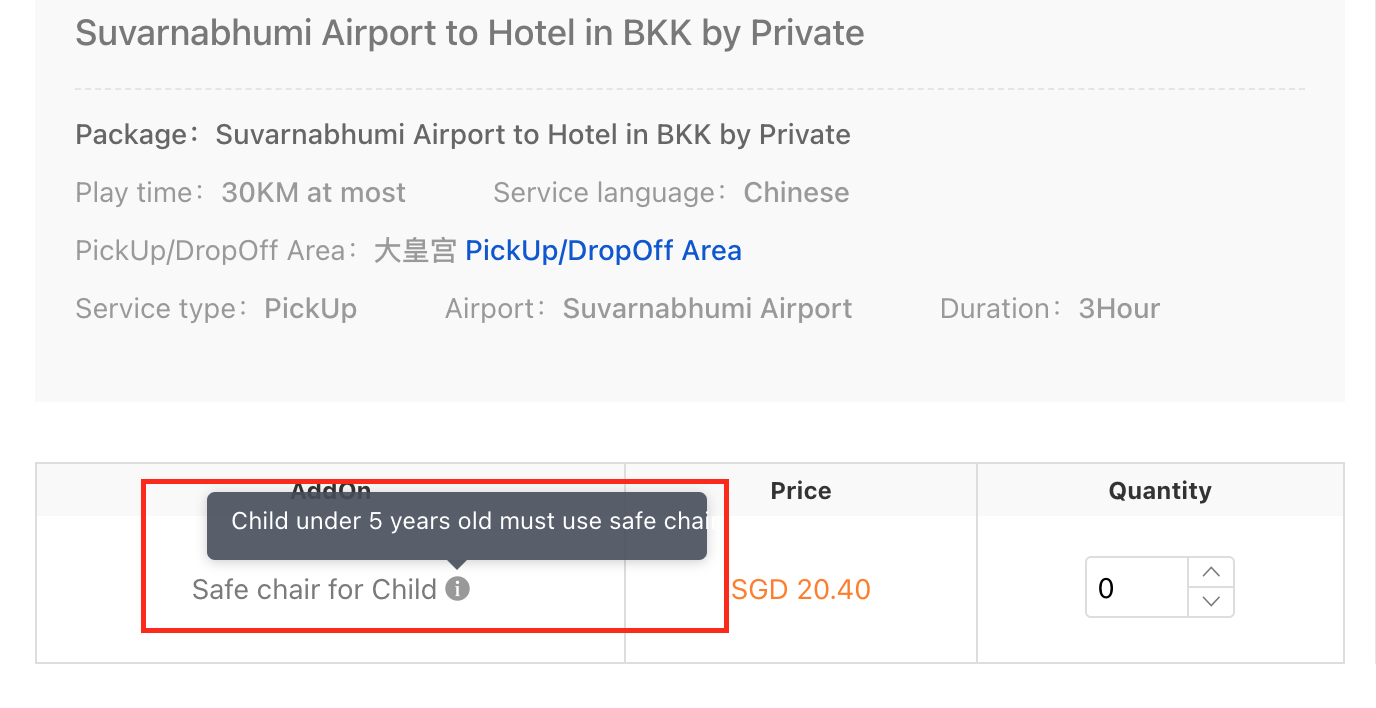The width and height of the screenshot is (1376, 708).
Task: Click the Price column header
Action: tap(800, 491)
